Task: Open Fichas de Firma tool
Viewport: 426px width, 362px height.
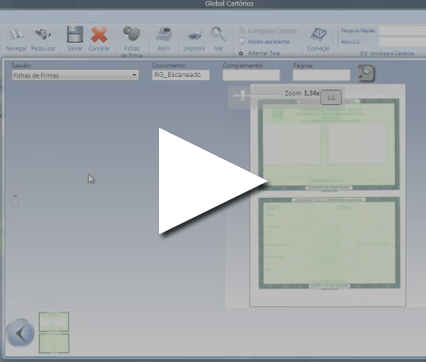Action: point(132,41)
